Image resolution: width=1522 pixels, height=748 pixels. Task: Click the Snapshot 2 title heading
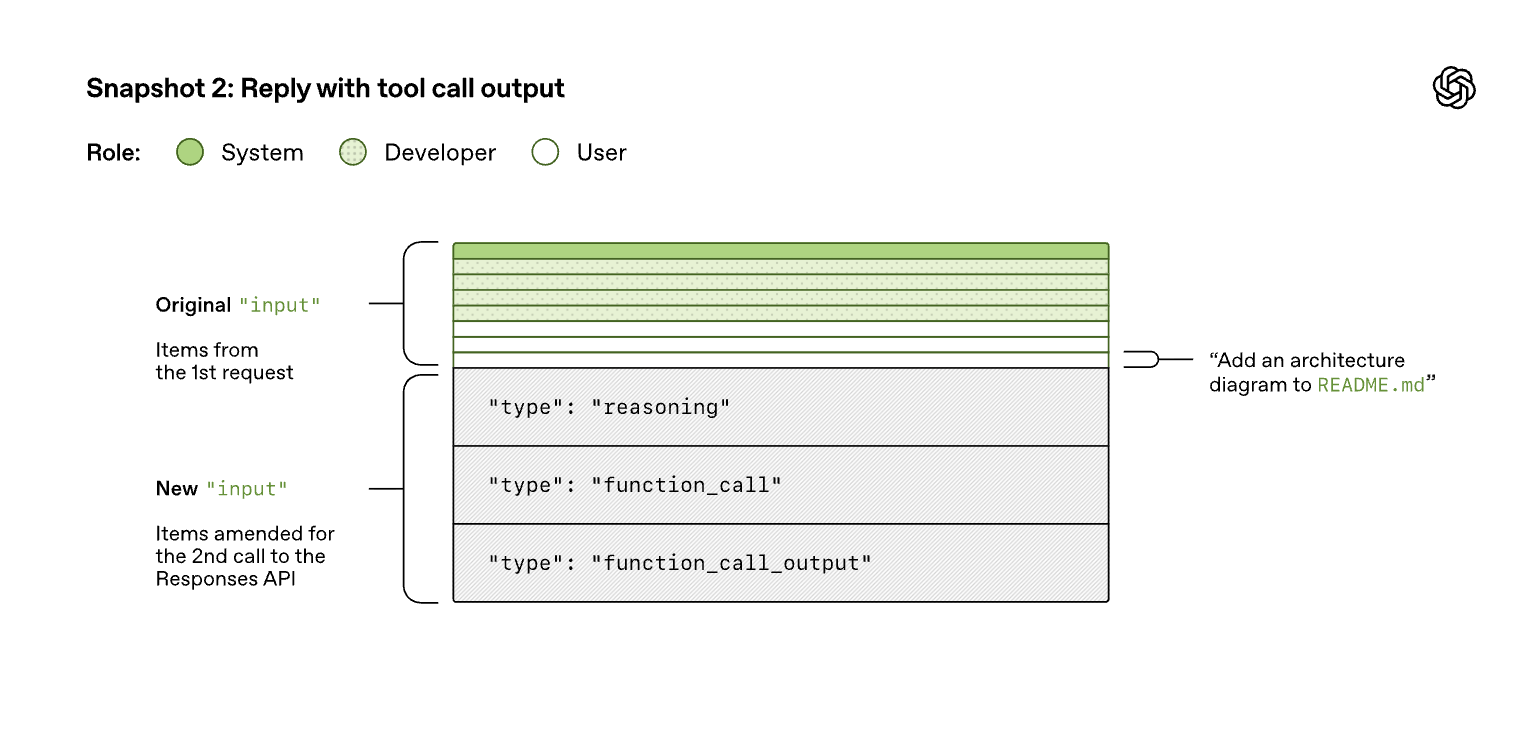[325, 88]
